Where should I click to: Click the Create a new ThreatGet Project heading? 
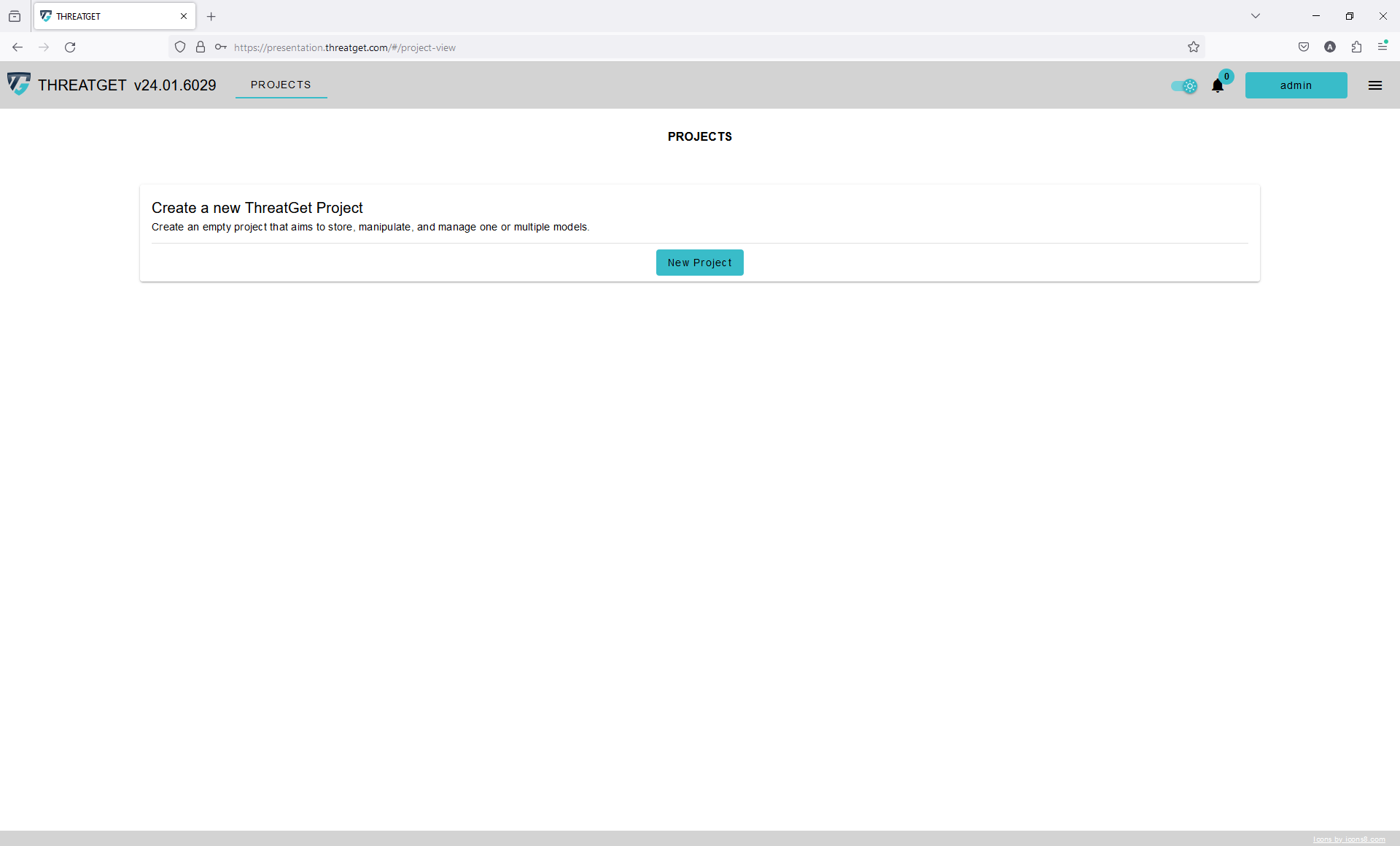[x=257, y=208]
